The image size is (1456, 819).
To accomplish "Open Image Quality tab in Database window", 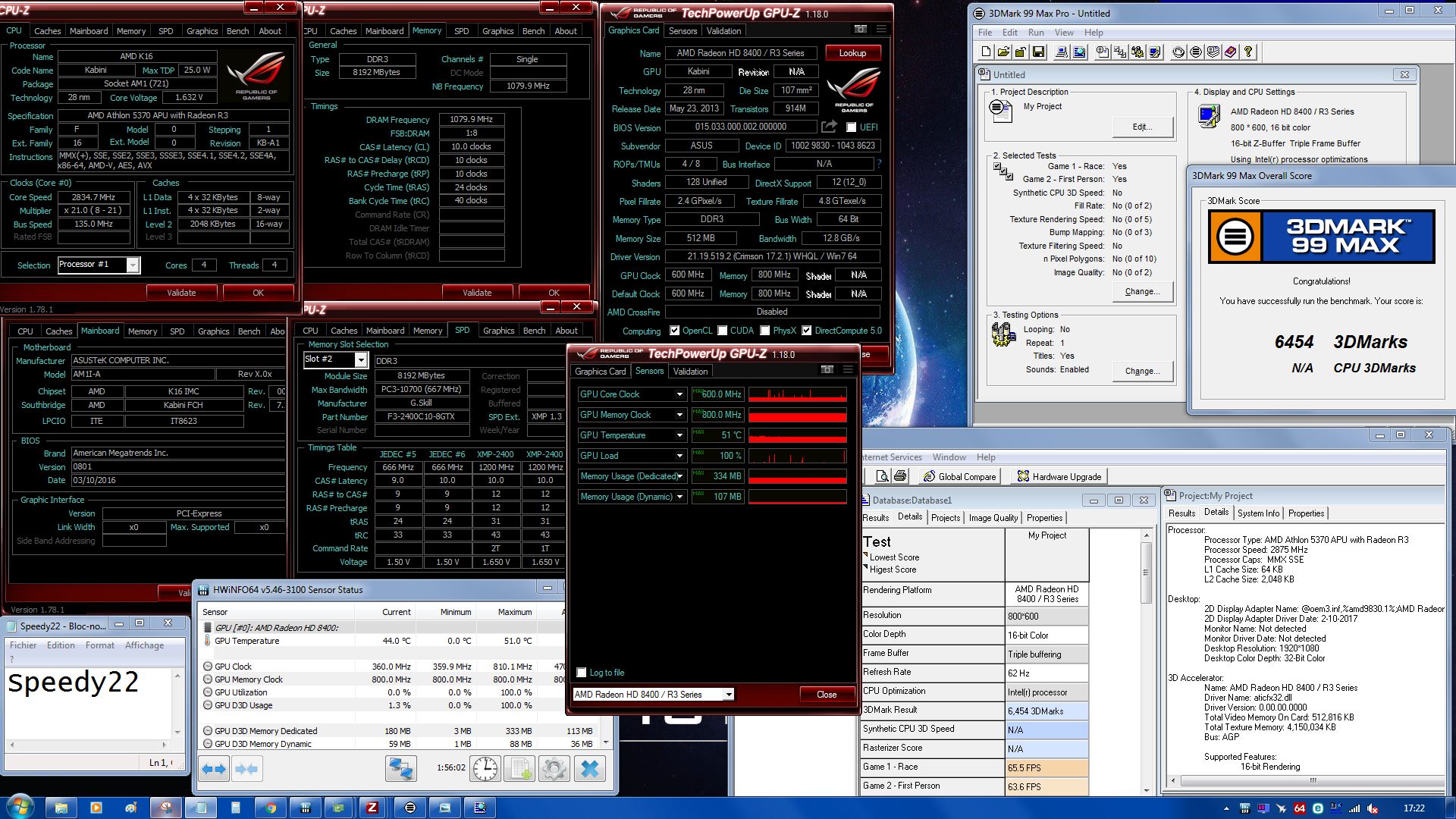I will pyautogui.click(x=993, y=518).
